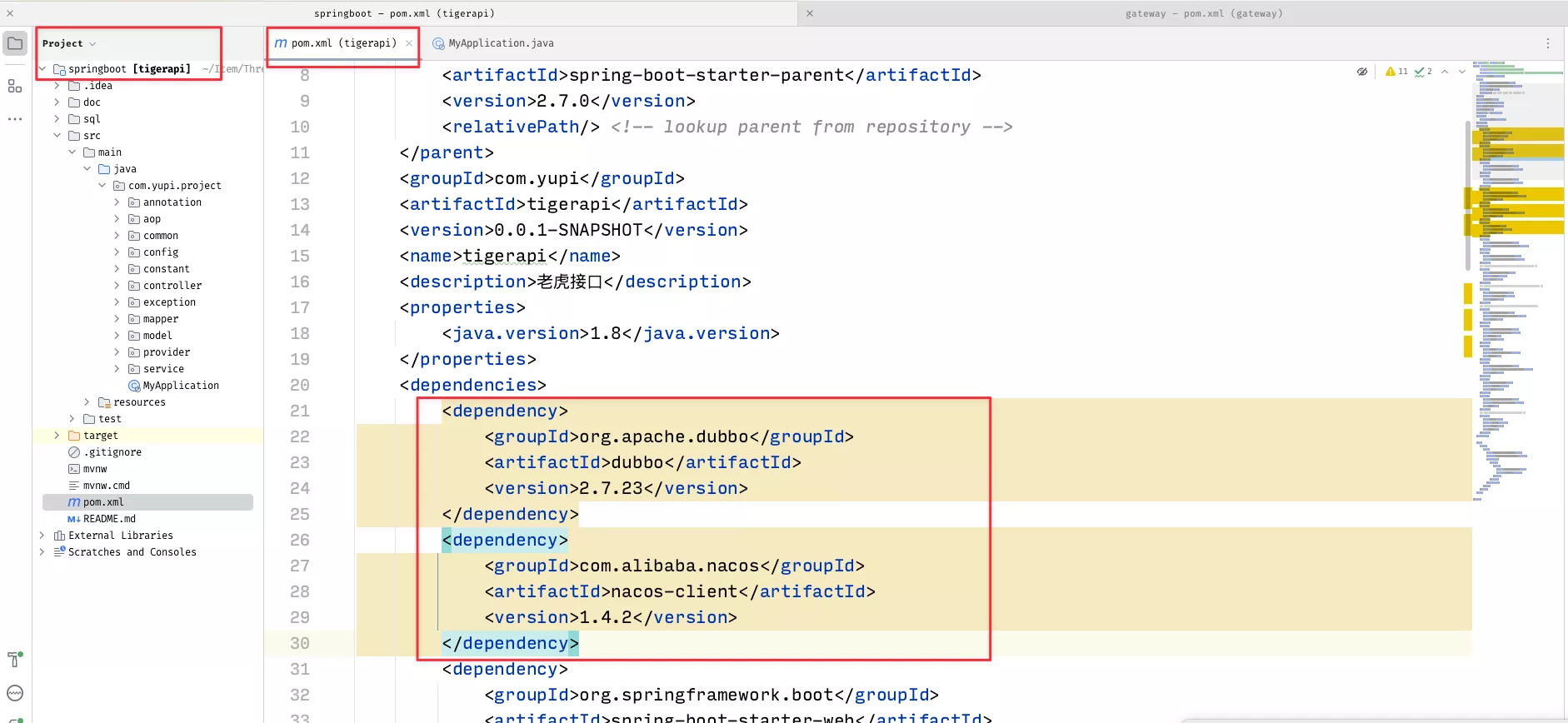Select the exception package
1568x723 pixels.
point(169,302)
